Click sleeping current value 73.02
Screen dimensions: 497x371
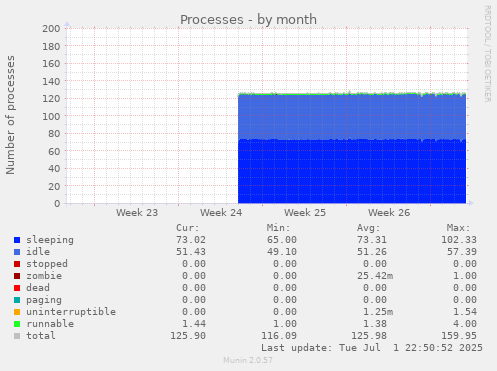[x=191, y=240]
